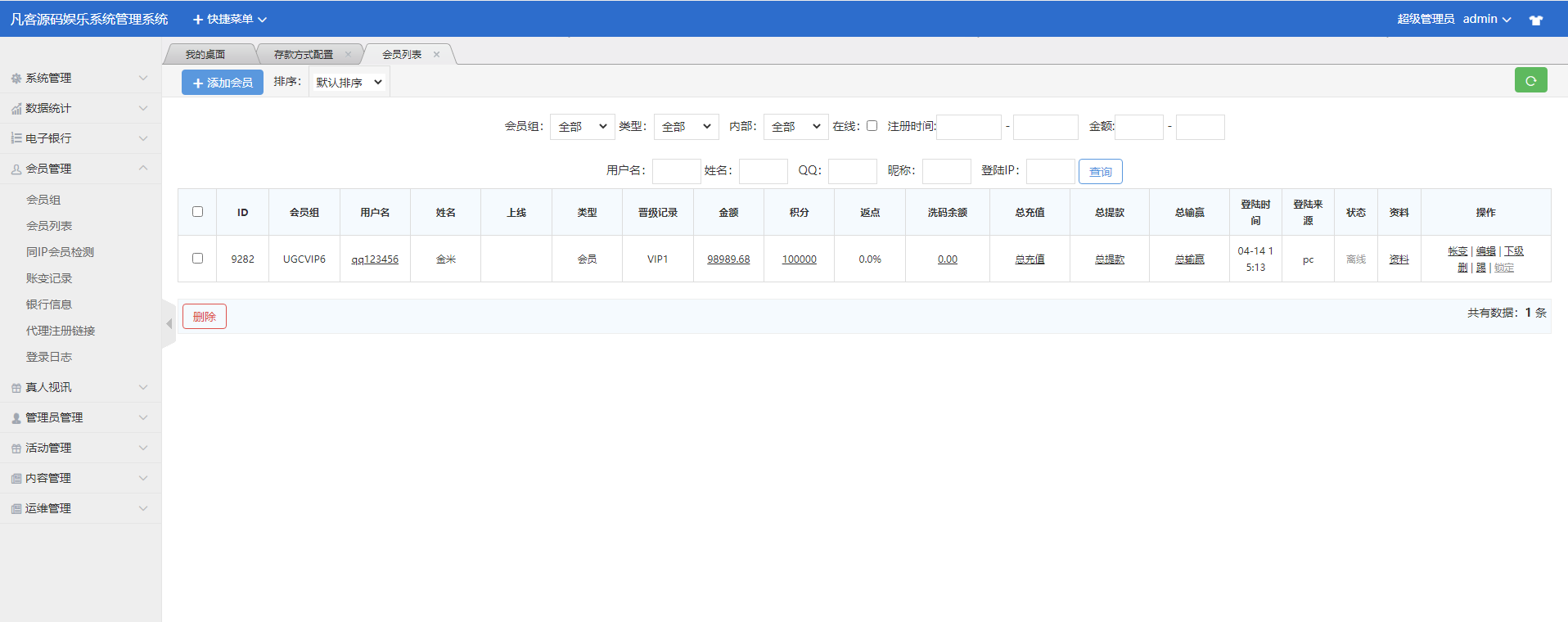Toggle the 在线 checkbox filter
This screenshot has height=622, width=1568.
click(x=872, y=126)
